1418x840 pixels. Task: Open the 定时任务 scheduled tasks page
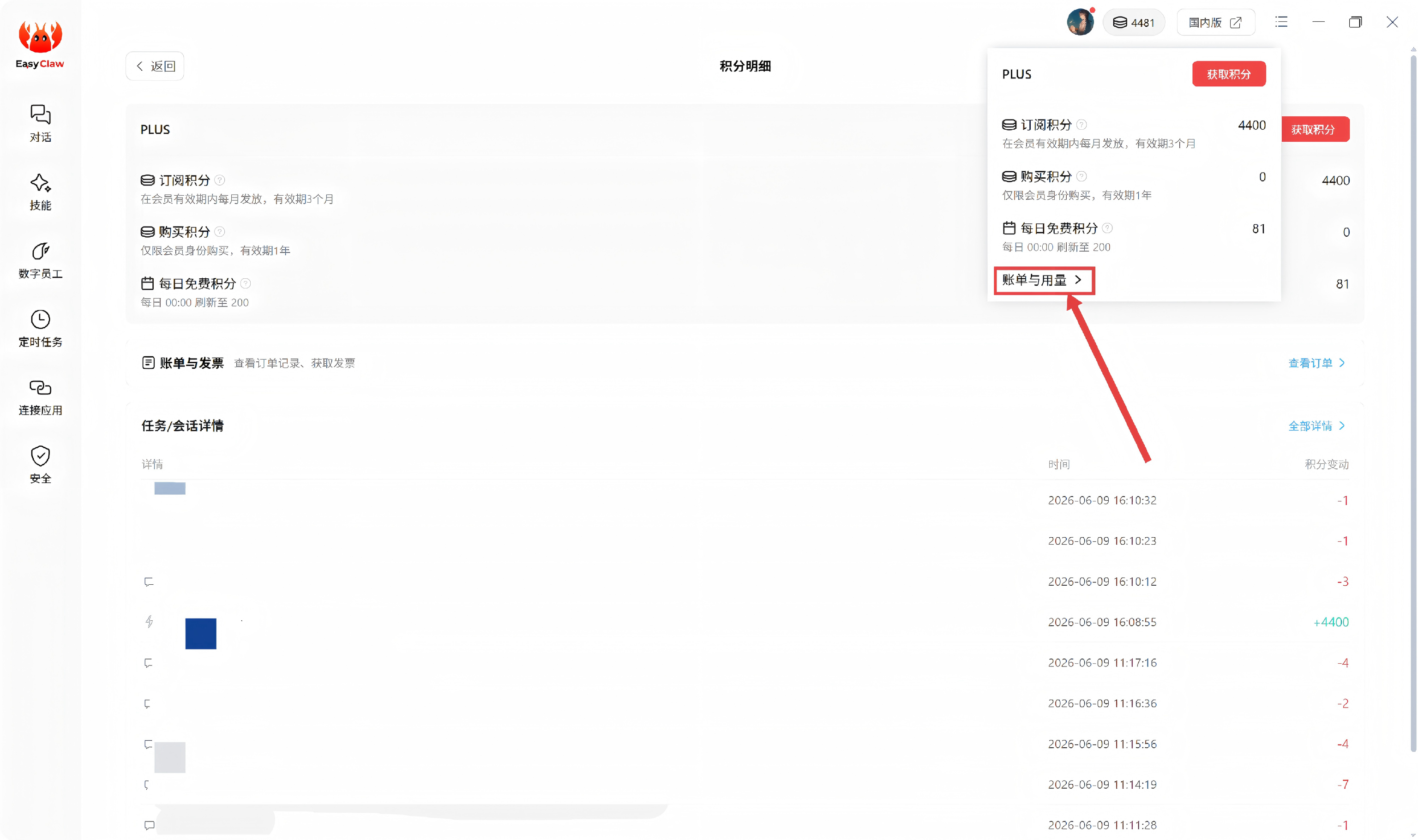point(40,329)
